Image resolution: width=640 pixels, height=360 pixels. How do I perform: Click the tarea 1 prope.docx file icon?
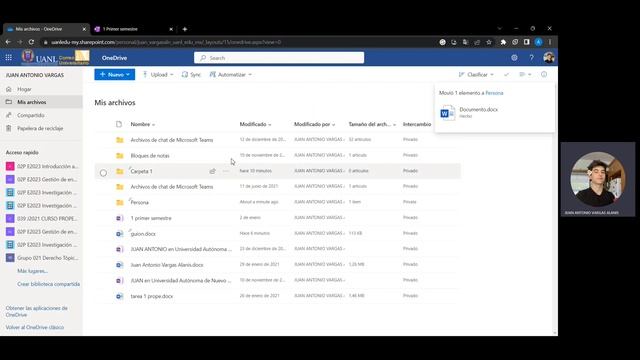pyautogui.click(x=120, y=296)
